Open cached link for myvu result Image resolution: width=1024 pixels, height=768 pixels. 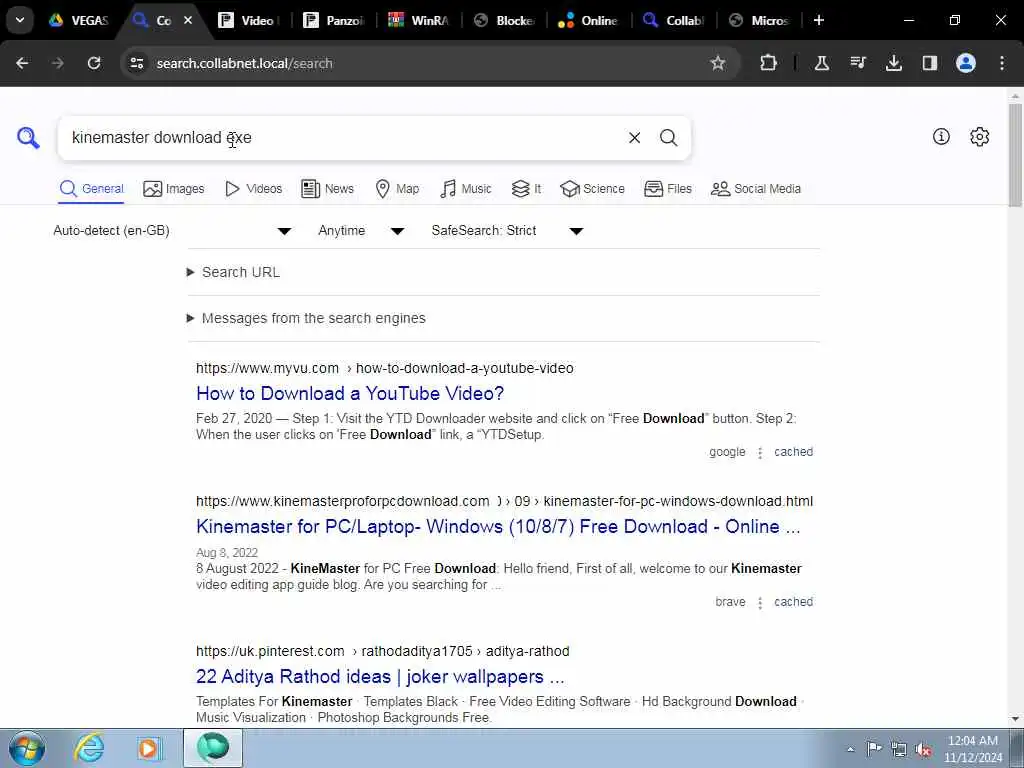coord(793,452)
